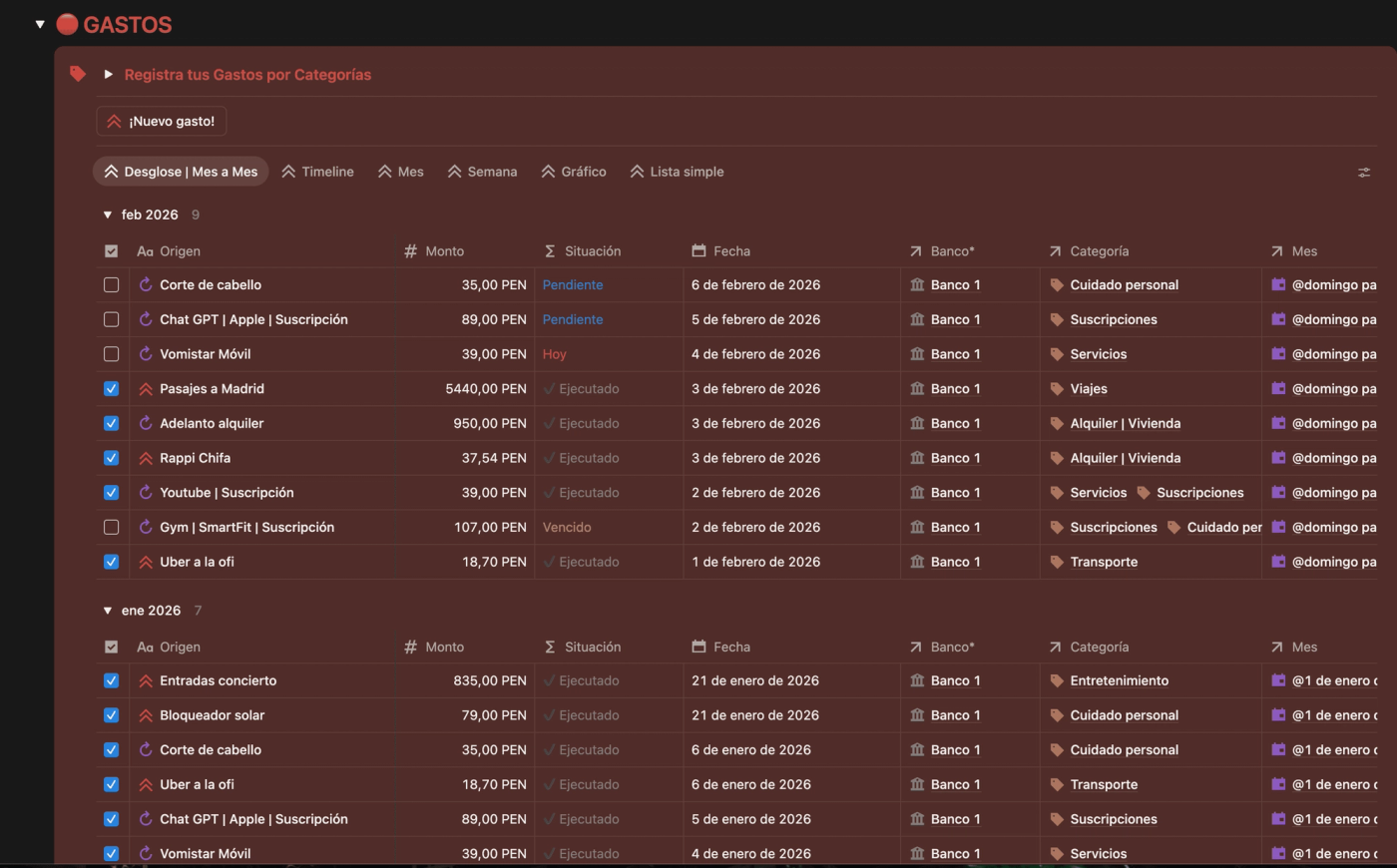This screenshot has height=868, width=1397.
Task: Click the recurring icon on Gym | SmartFit
Action: pyautogui.click(x=146, y=527)
